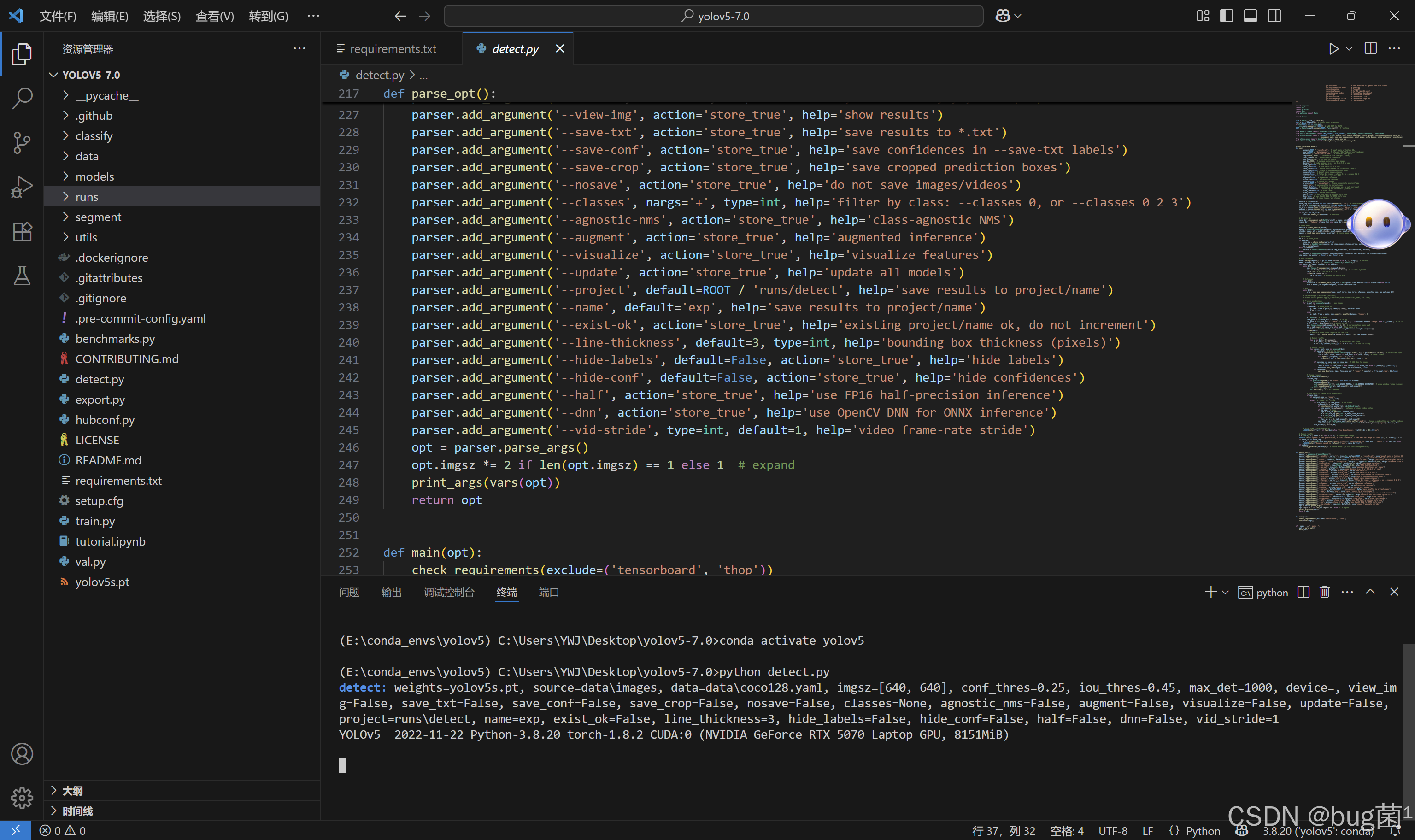Viewport: 1415px width, 840px height.
Task: Click the yolov5-7.0 command center search box
Action: [x=713, y=16]
